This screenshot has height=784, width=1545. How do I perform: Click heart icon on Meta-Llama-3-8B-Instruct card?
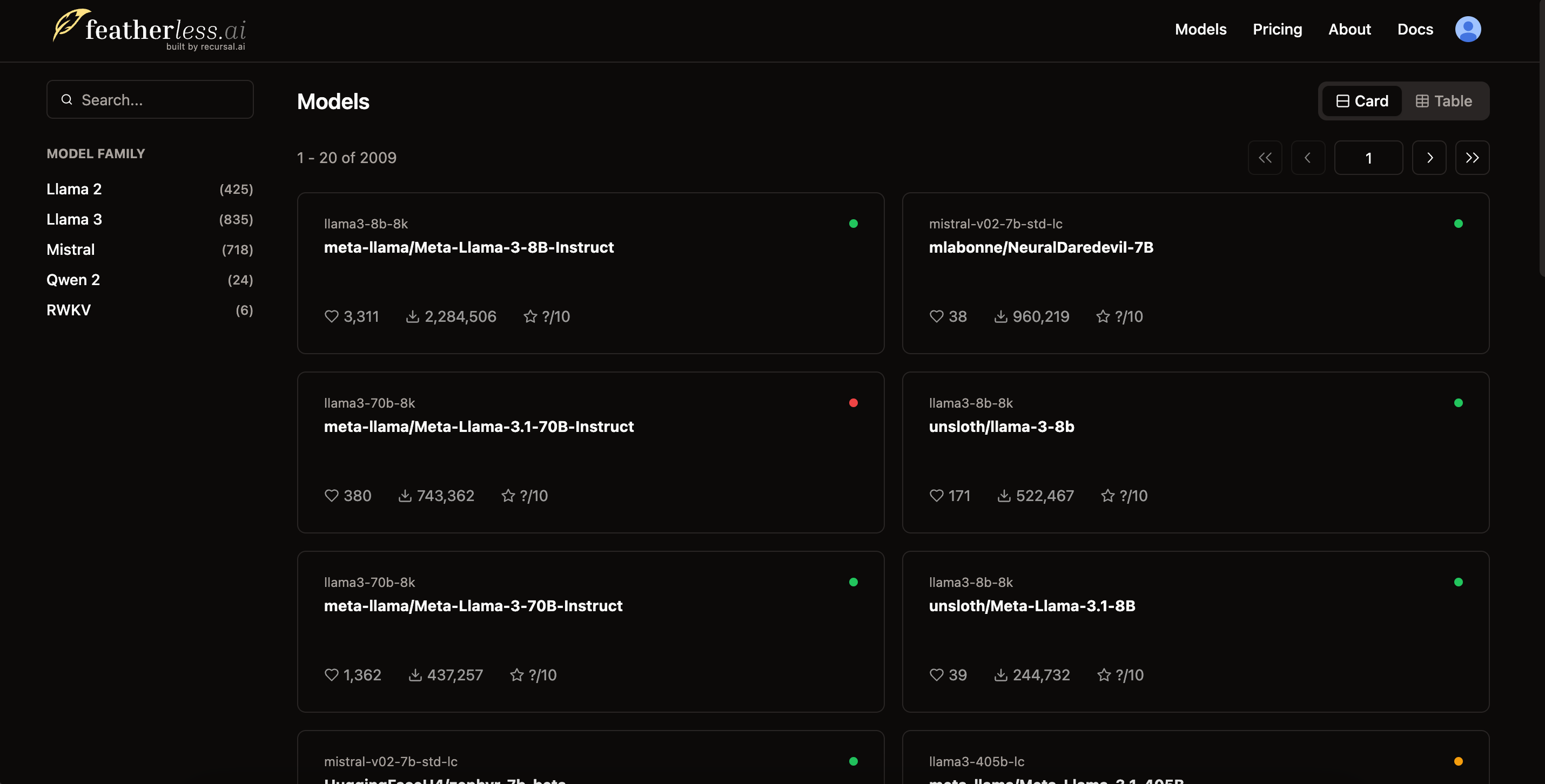point(331,316)
